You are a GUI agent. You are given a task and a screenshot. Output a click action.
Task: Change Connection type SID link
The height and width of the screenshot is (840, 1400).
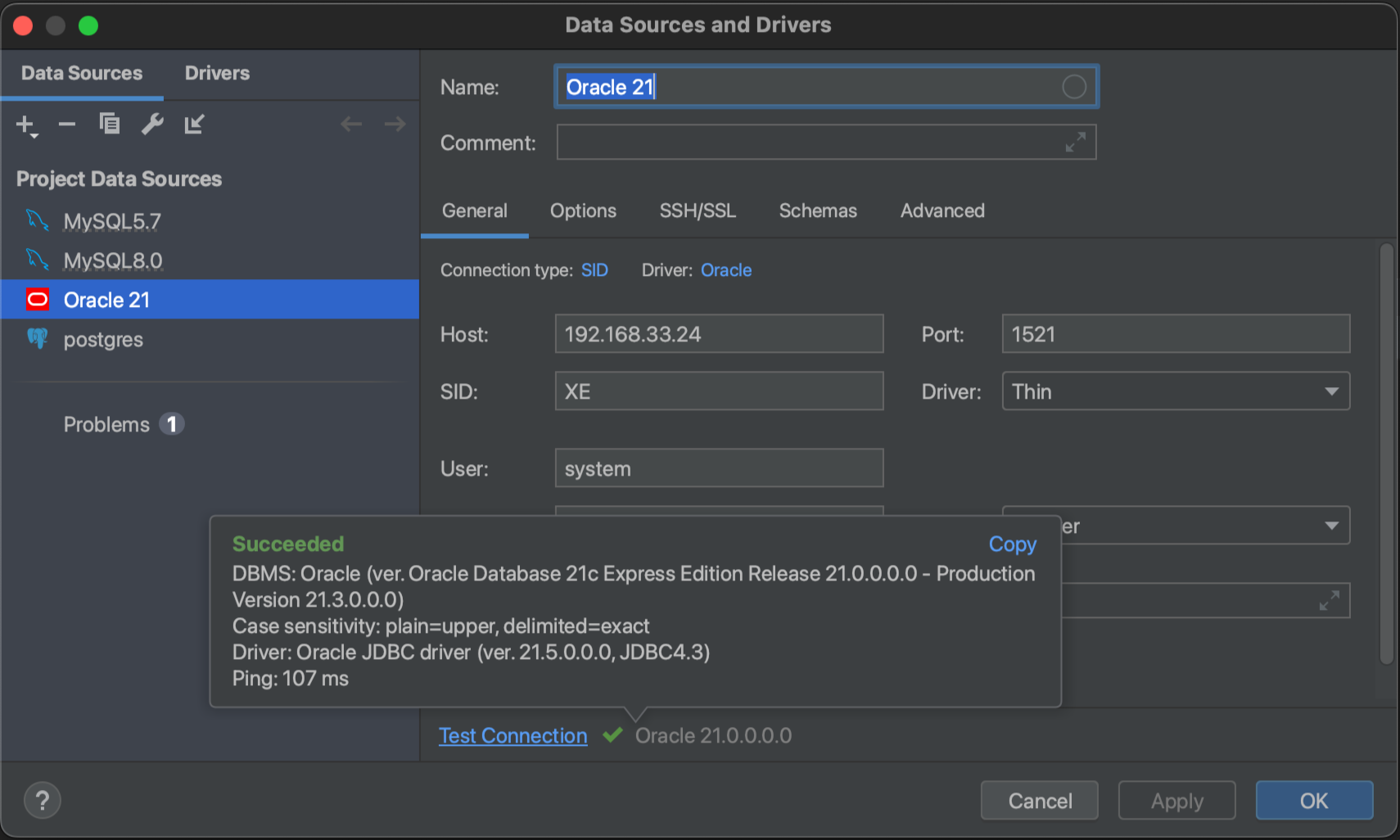point(594,270)
